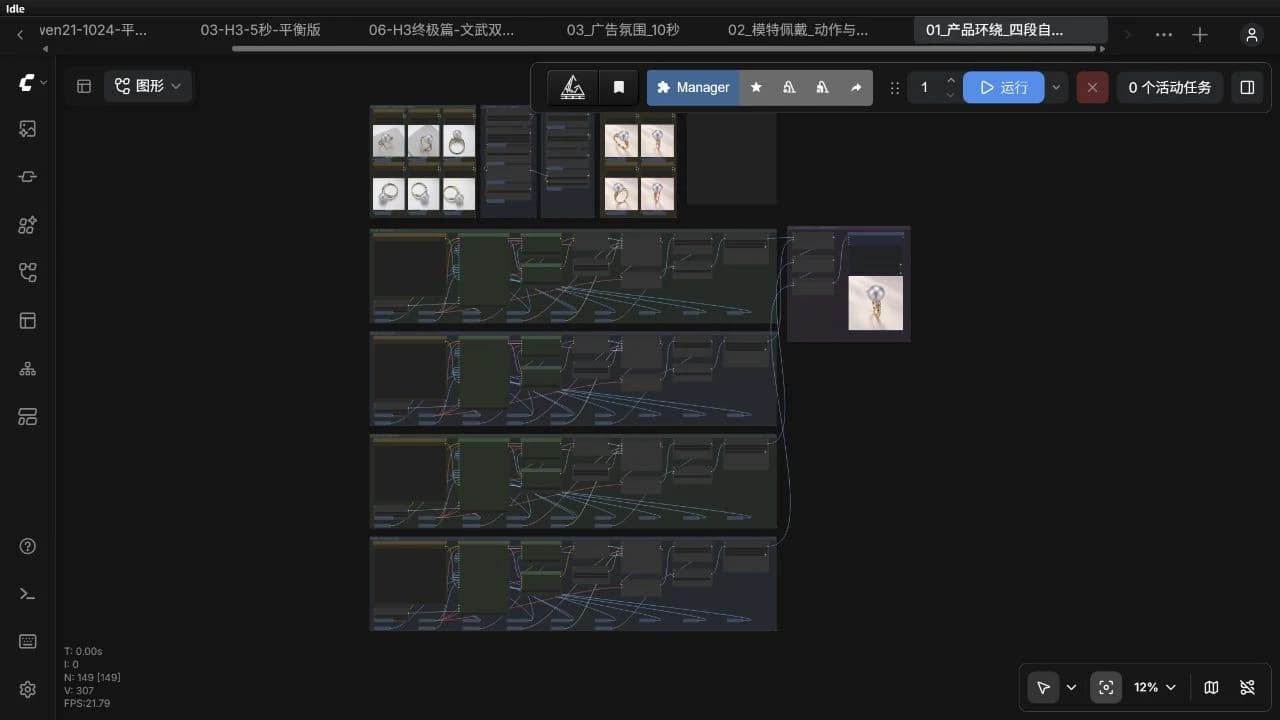
Task: Toggle the minimap icon
Action: pos(1211,687)
